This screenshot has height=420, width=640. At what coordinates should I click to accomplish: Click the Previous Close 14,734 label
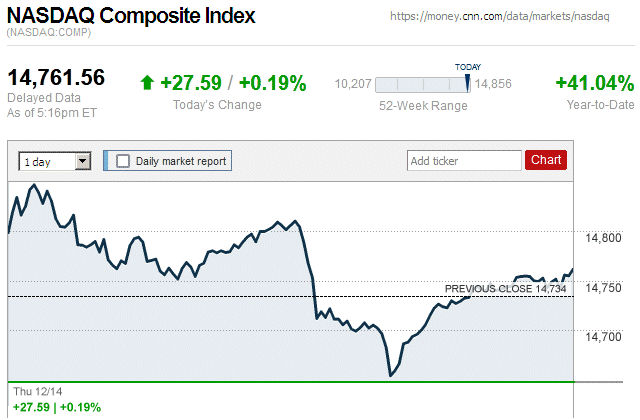pos(505,289)
